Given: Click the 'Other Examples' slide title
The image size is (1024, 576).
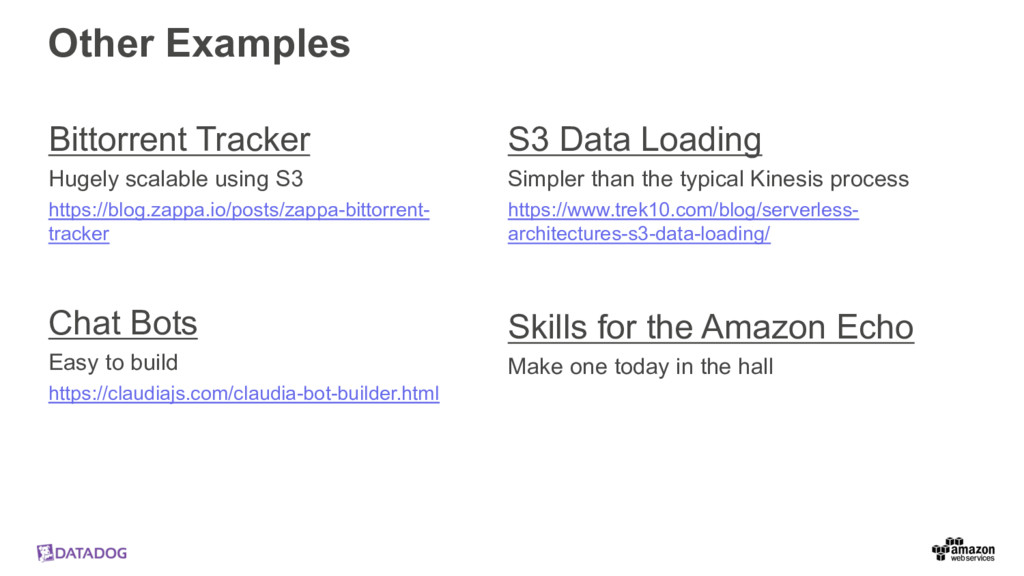Looking at the screenshot, I should pyautogui.click(x=199, y=43).
